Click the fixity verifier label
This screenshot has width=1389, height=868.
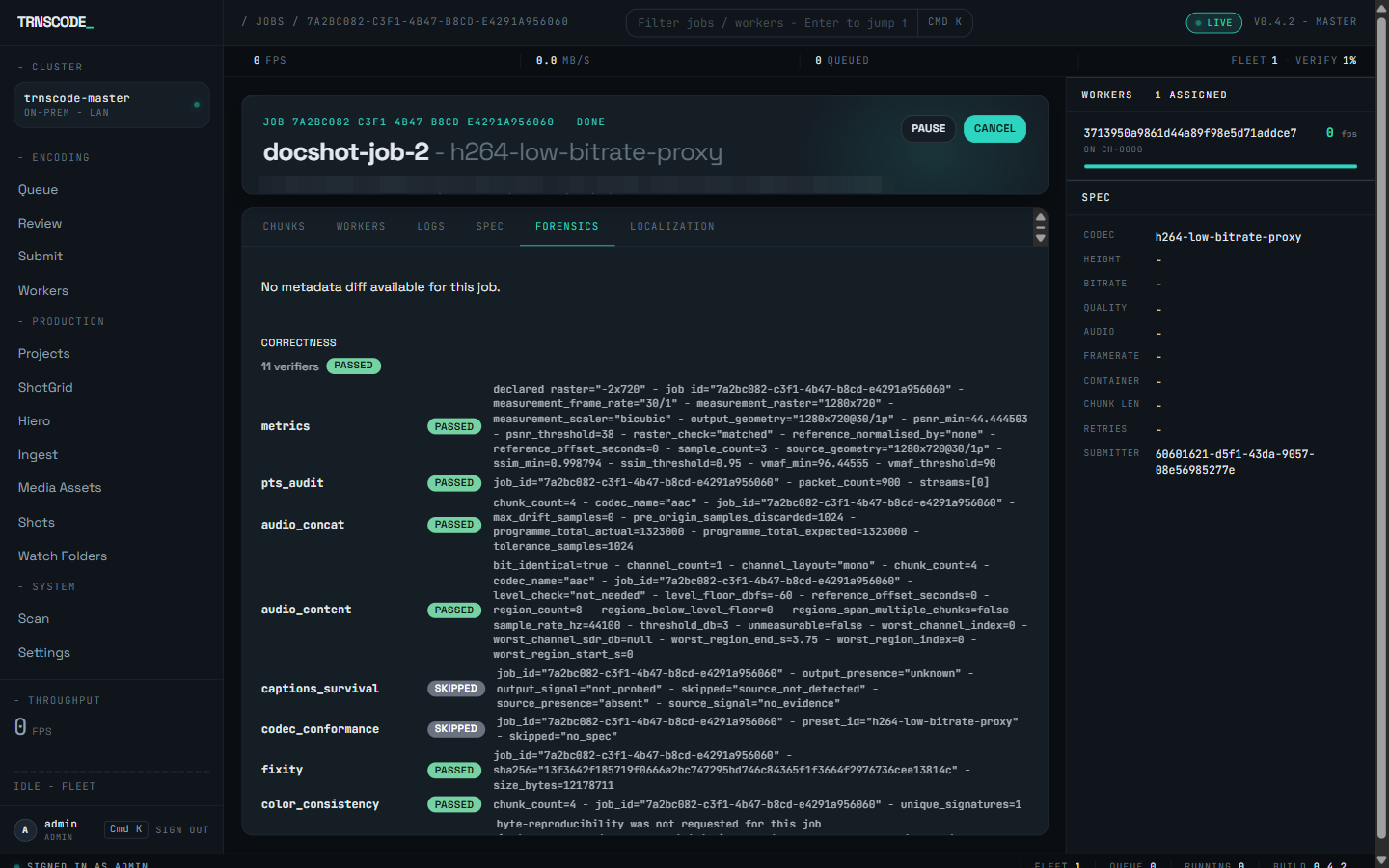[x=282, y=770]
